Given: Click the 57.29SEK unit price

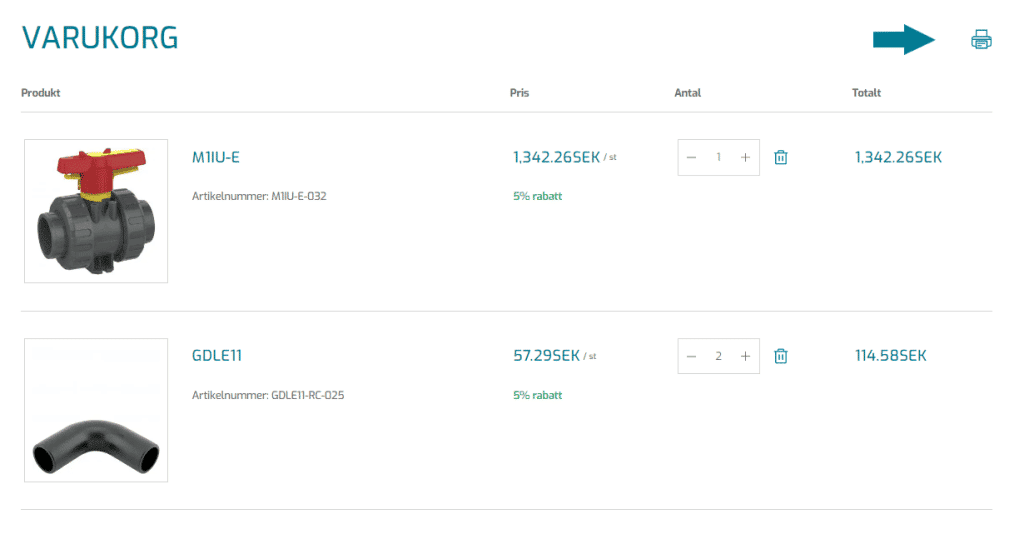Looking at the screenshot, I should (546, 356).
